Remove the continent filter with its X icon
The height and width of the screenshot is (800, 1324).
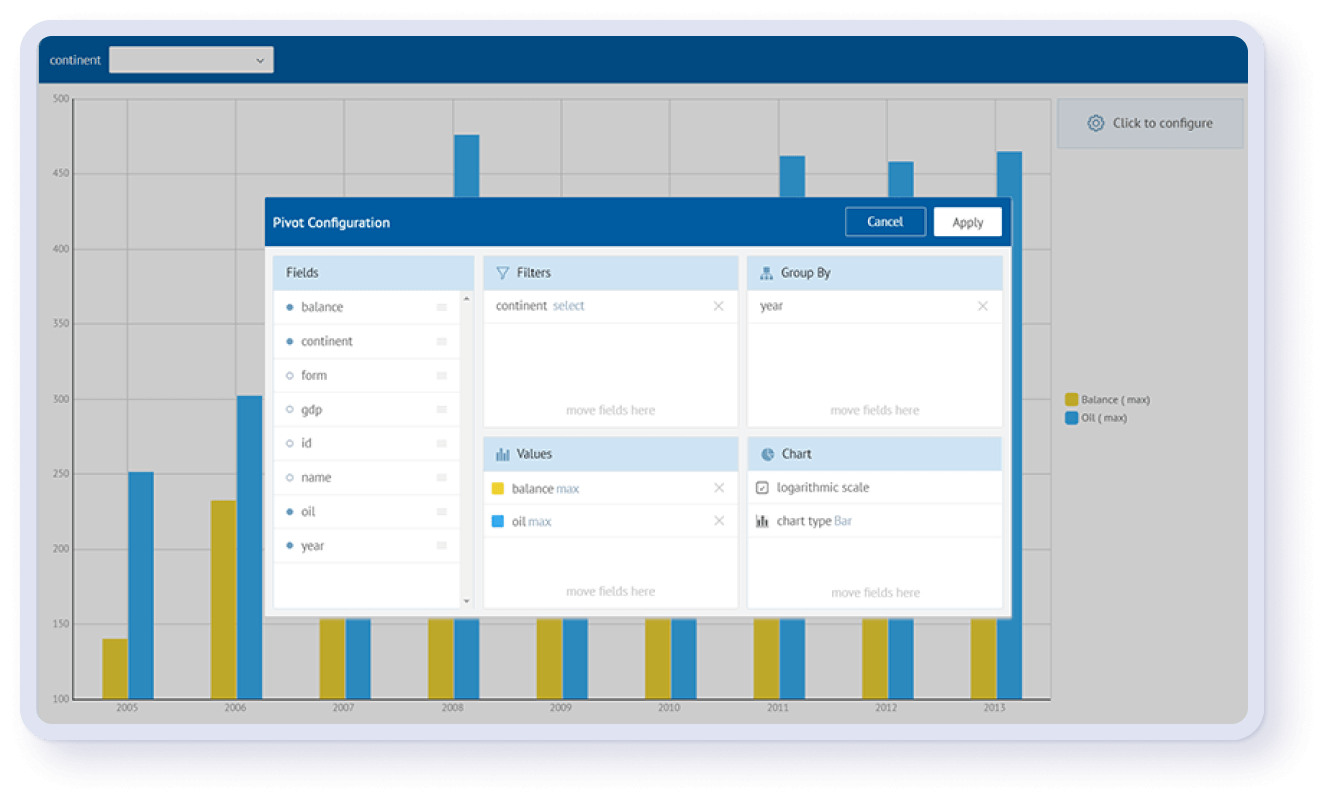tap(718, 306)
